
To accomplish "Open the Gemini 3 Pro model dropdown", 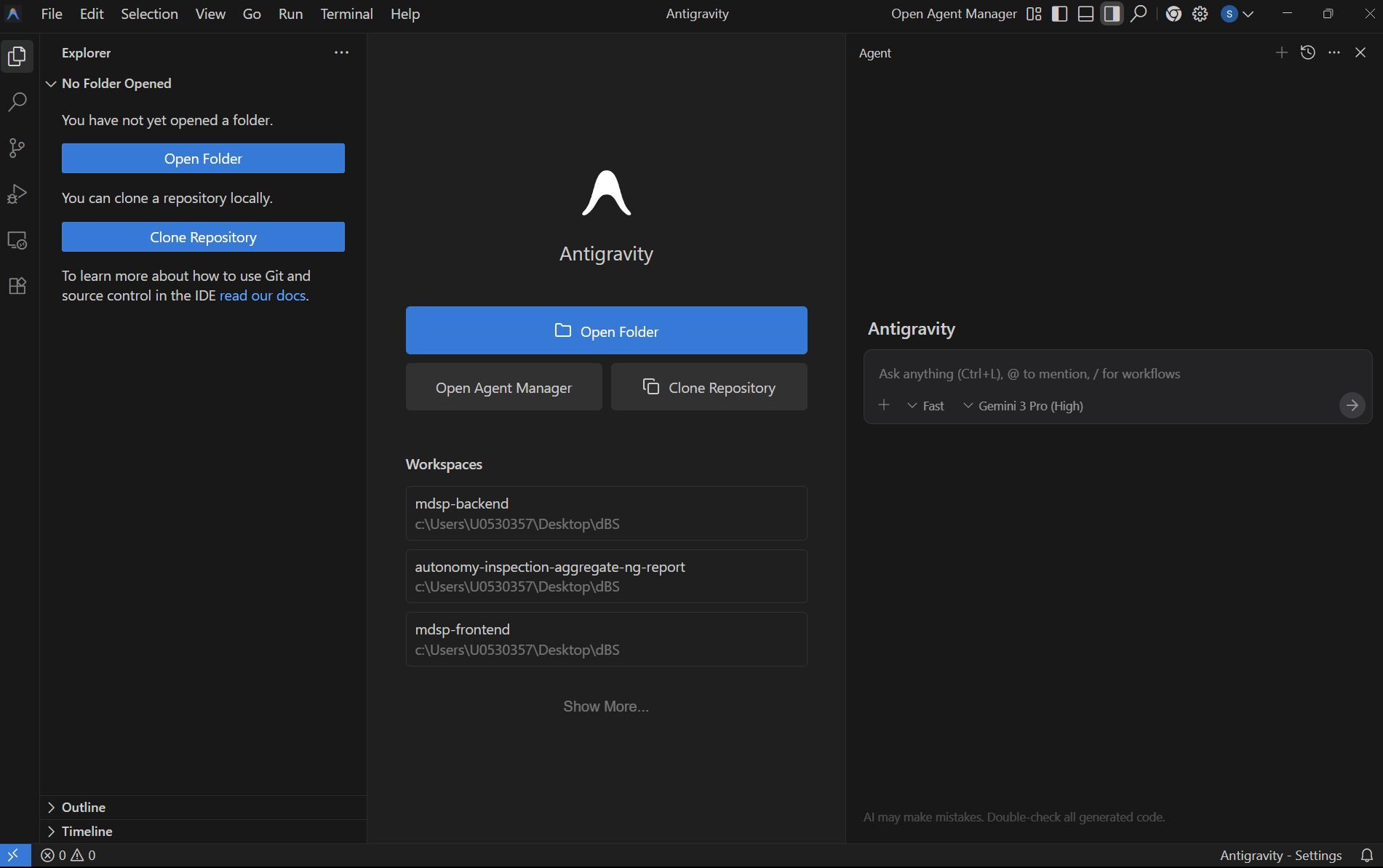I will [1023, 406].
